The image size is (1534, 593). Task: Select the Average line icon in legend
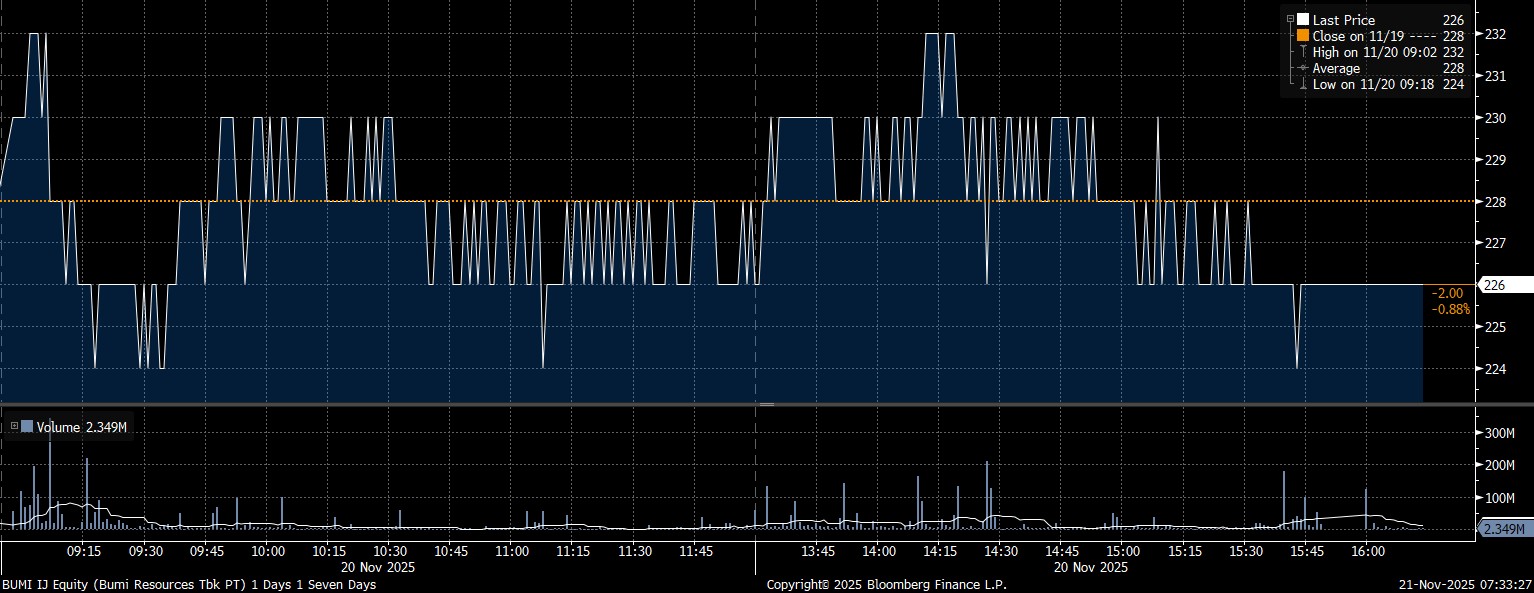[x=1302, y=68]
